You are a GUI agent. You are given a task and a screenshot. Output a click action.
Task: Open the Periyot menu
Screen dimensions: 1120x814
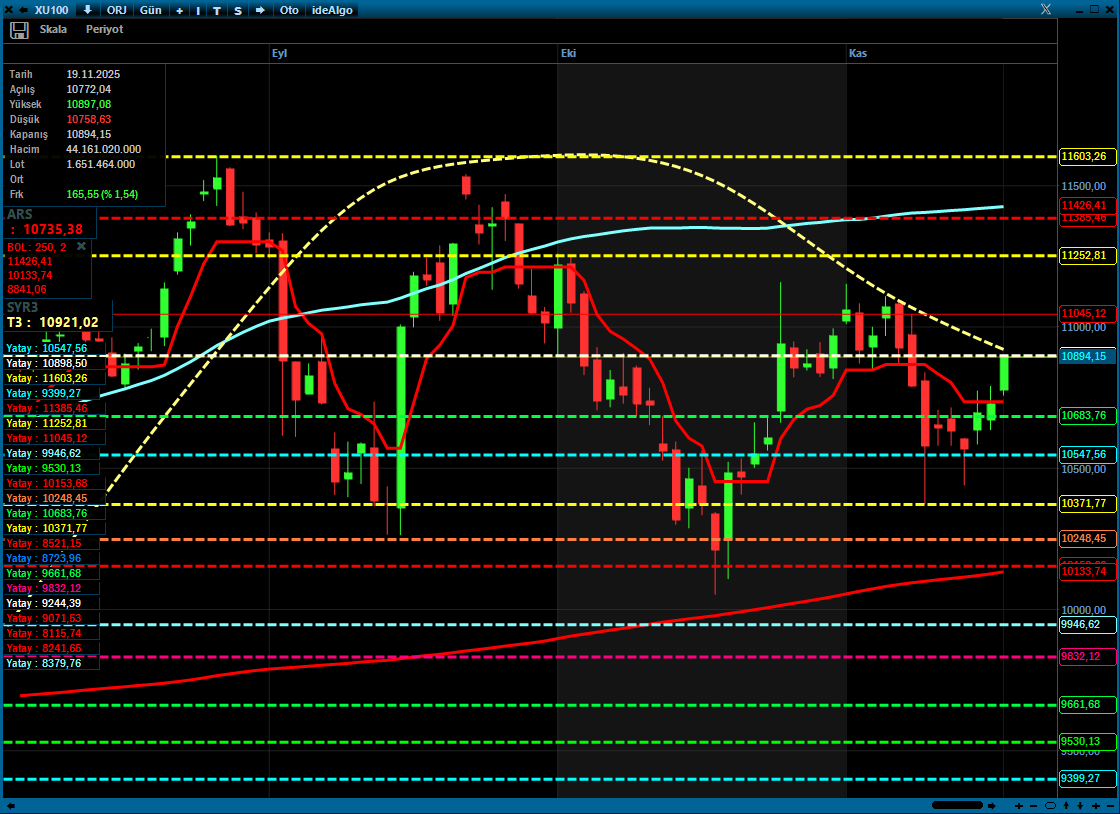pos(104,29)
